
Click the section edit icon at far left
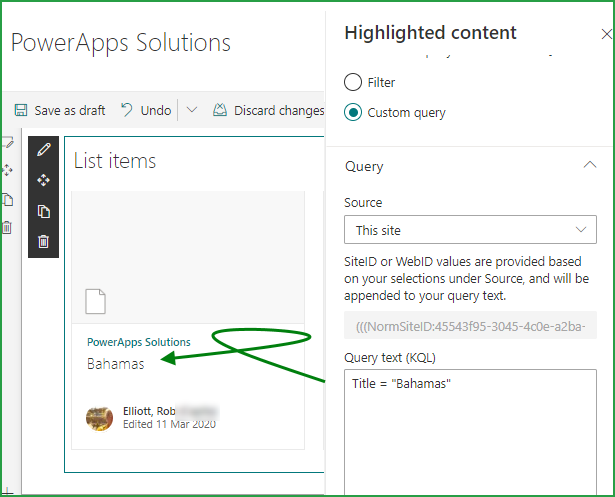click(x=8, y=143)
